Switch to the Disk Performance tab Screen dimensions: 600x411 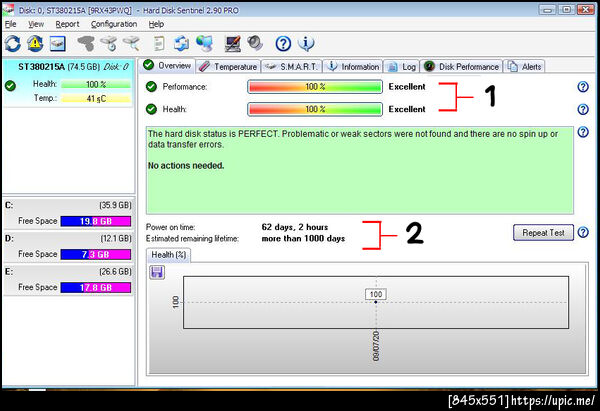click(x=461, y=67)
